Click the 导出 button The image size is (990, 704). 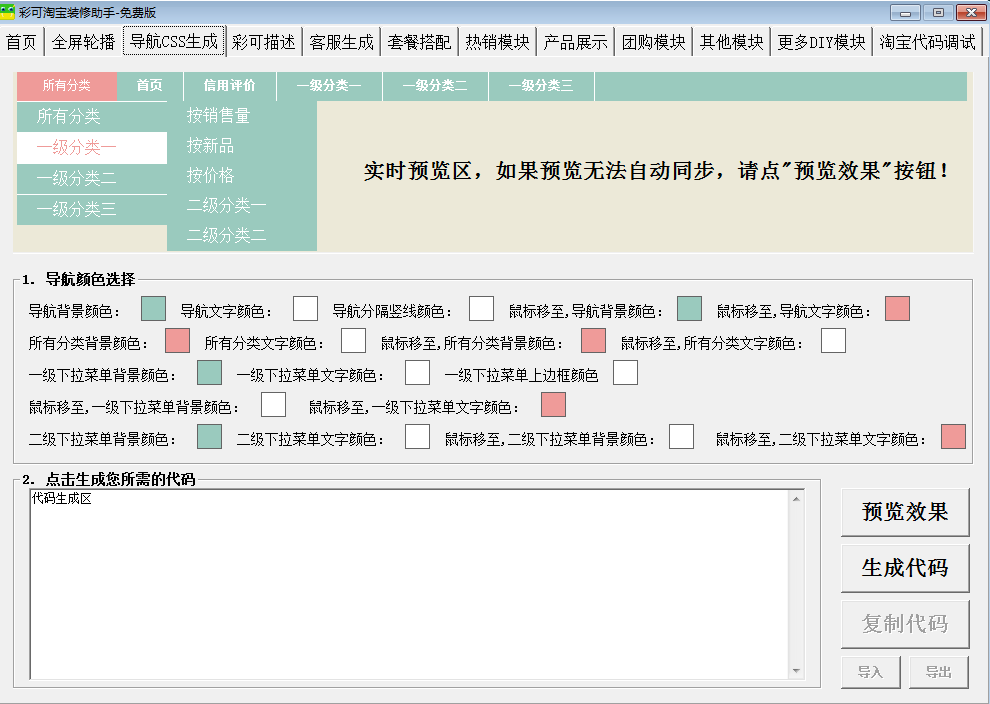938,672
